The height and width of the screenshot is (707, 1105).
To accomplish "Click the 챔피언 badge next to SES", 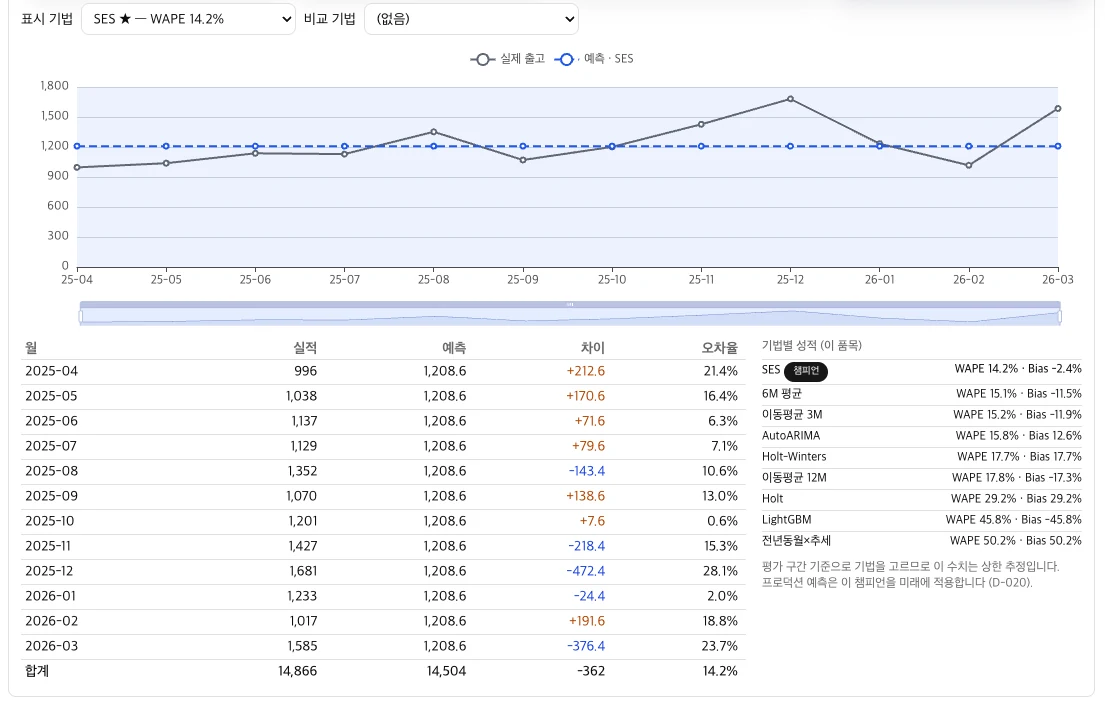I will click(x=805, y=371).
